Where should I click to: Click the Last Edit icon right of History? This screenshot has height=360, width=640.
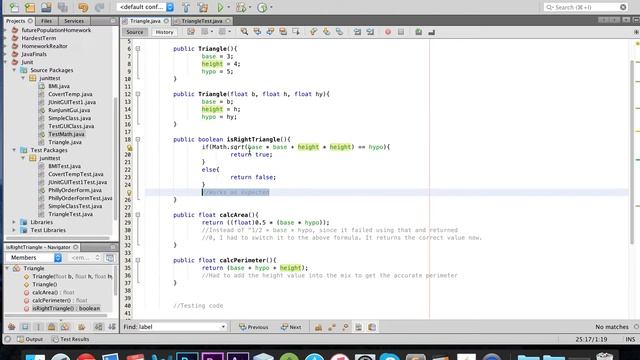click(191, 31)
